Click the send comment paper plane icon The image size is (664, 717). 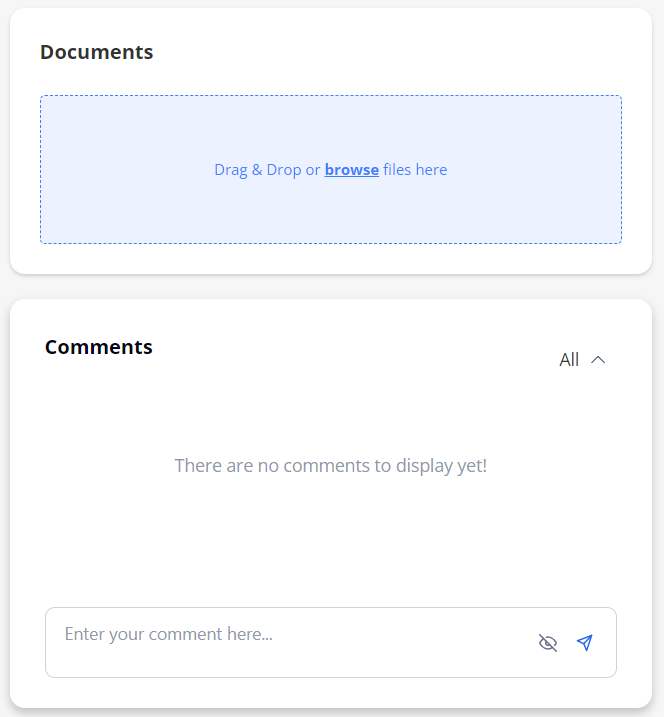[x=584, y=642]
